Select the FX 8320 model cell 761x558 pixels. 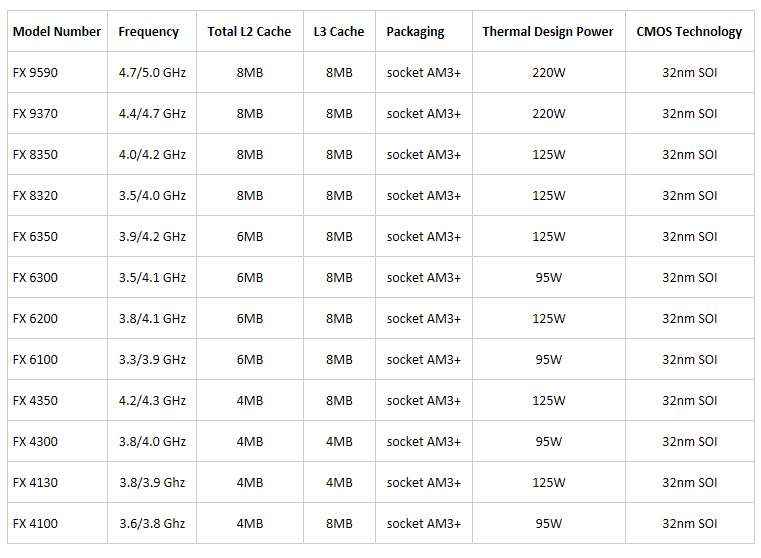coord(35,196)
